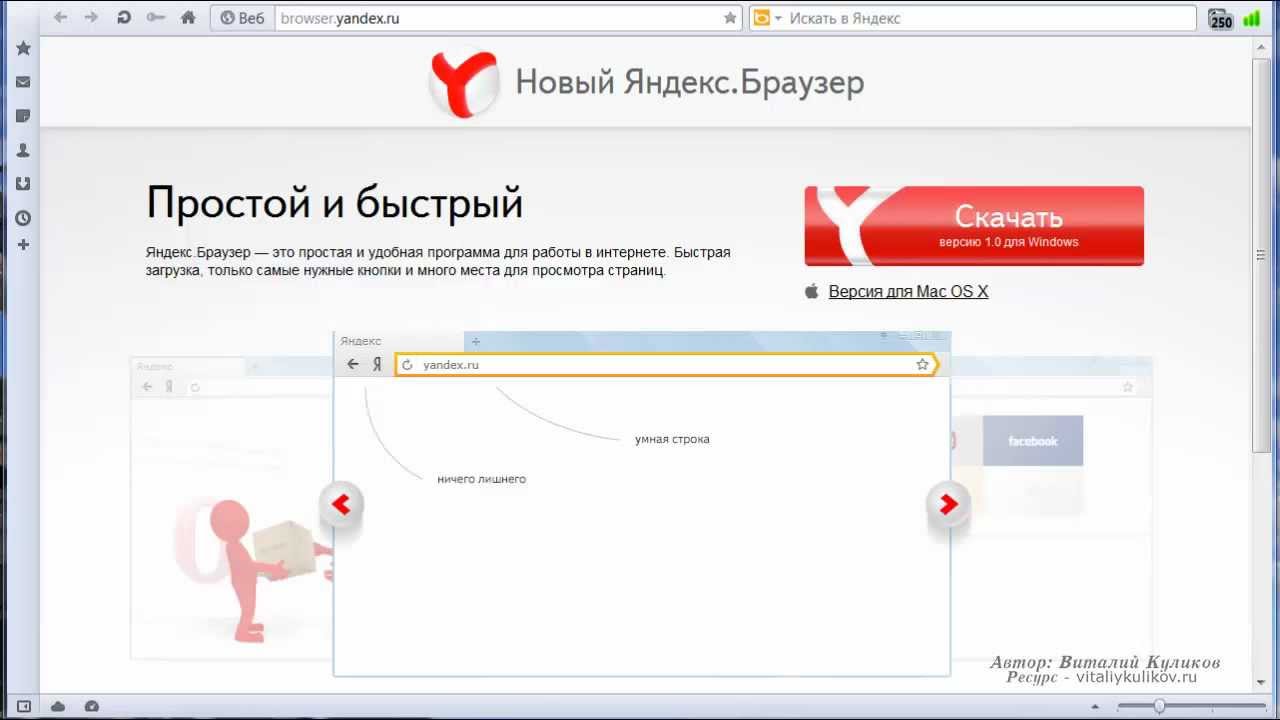Click back arrow in the preview browser
This screenshot has height=720, width=1280.
(353, 365)
